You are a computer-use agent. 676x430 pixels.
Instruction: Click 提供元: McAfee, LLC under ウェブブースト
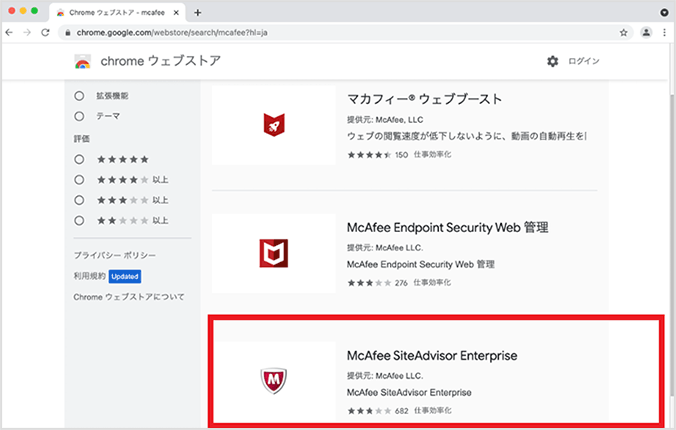pos(385,119)
